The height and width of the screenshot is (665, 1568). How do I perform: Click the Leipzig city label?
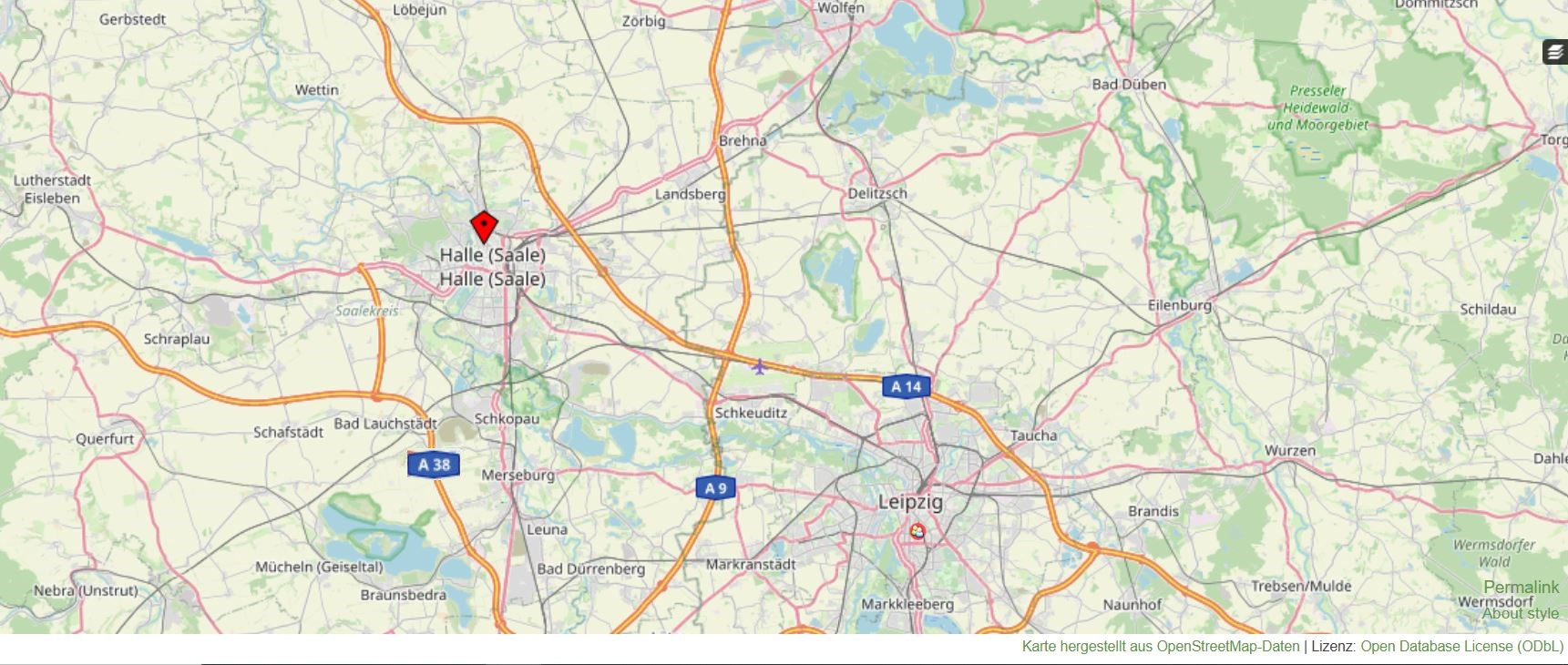910,502
